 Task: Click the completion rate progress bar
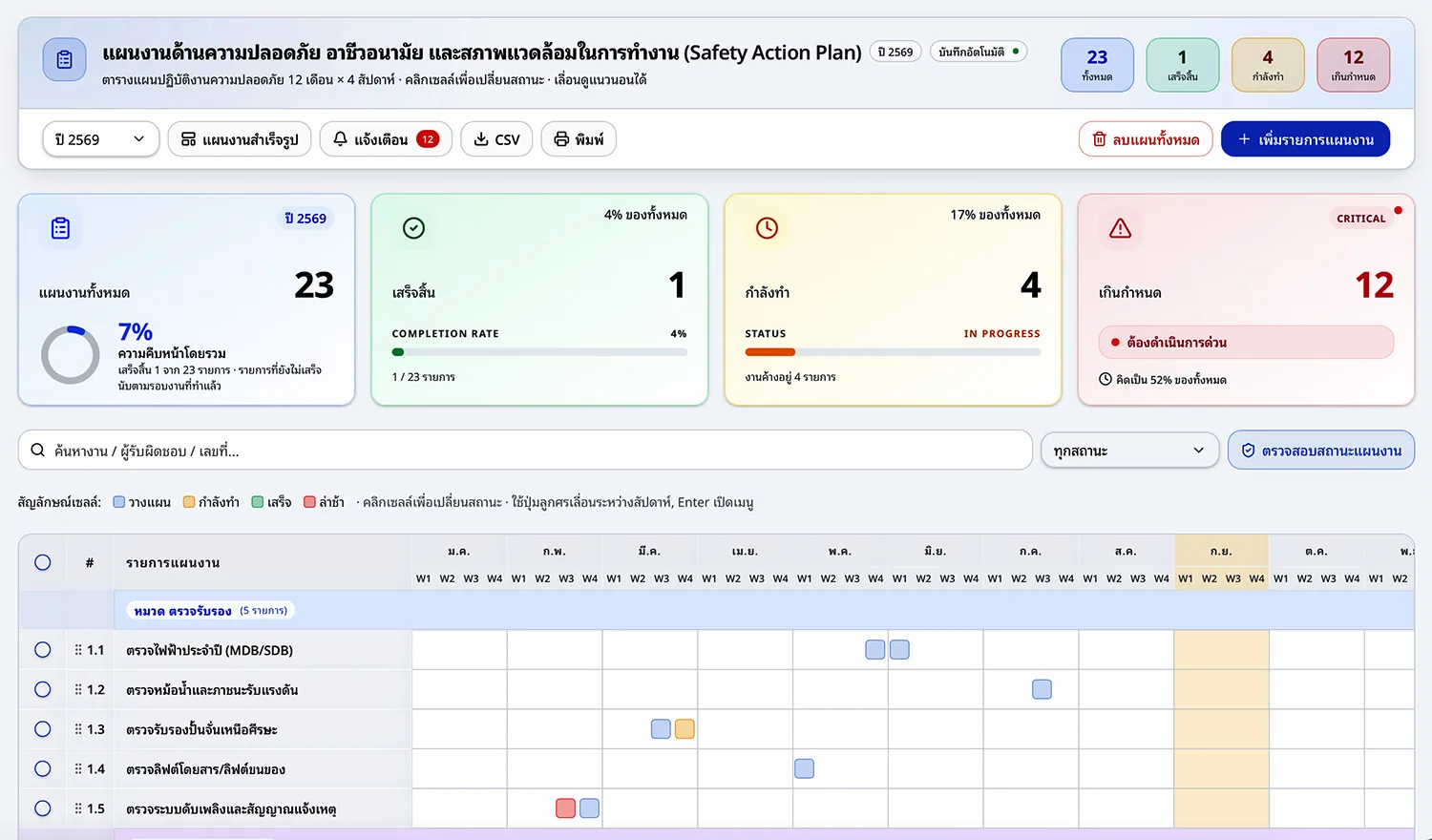pos(539,352)
